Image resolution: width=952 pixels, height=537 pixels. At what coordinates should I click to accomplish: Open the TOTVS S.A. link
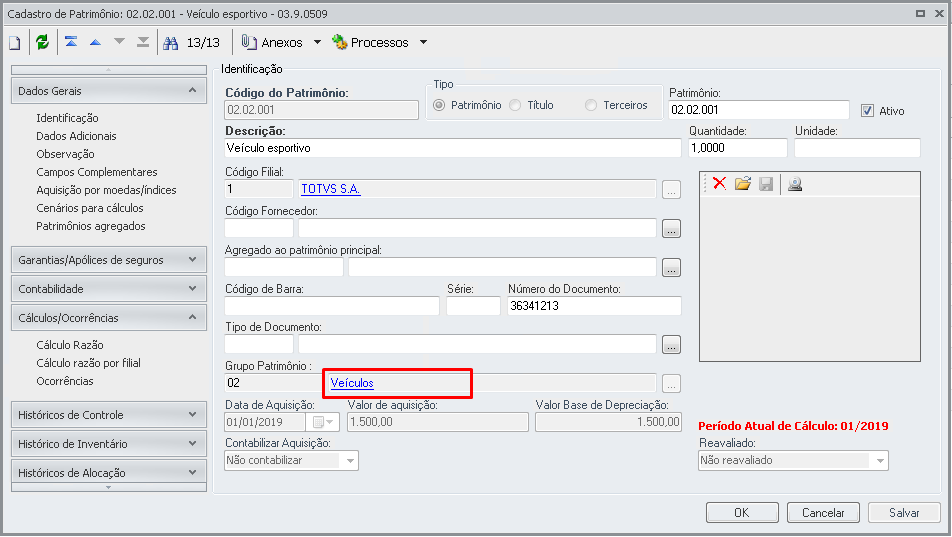(x=331, y=189)
